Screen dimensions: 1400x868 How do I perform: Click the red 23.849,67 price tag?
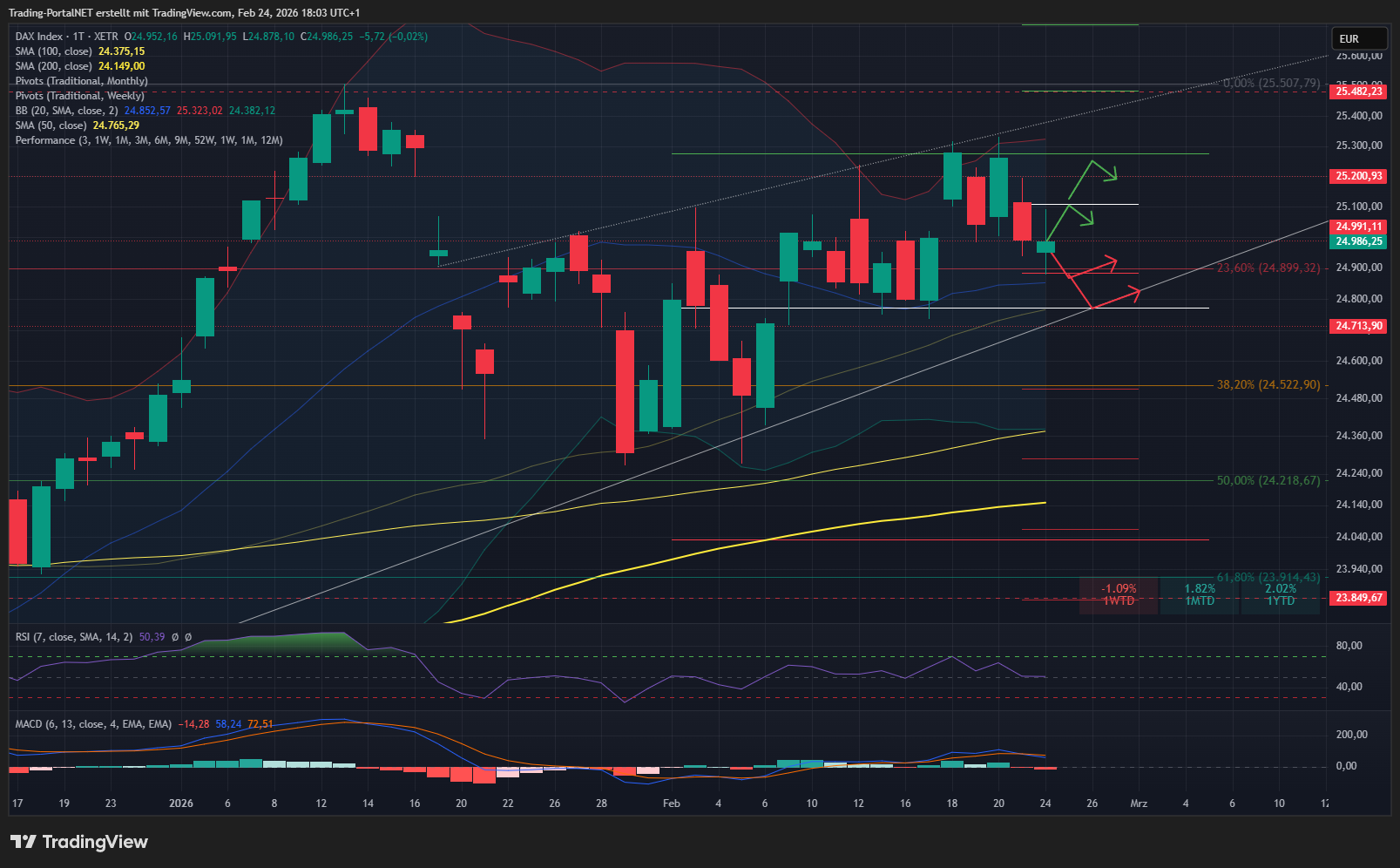(1358, 598)
